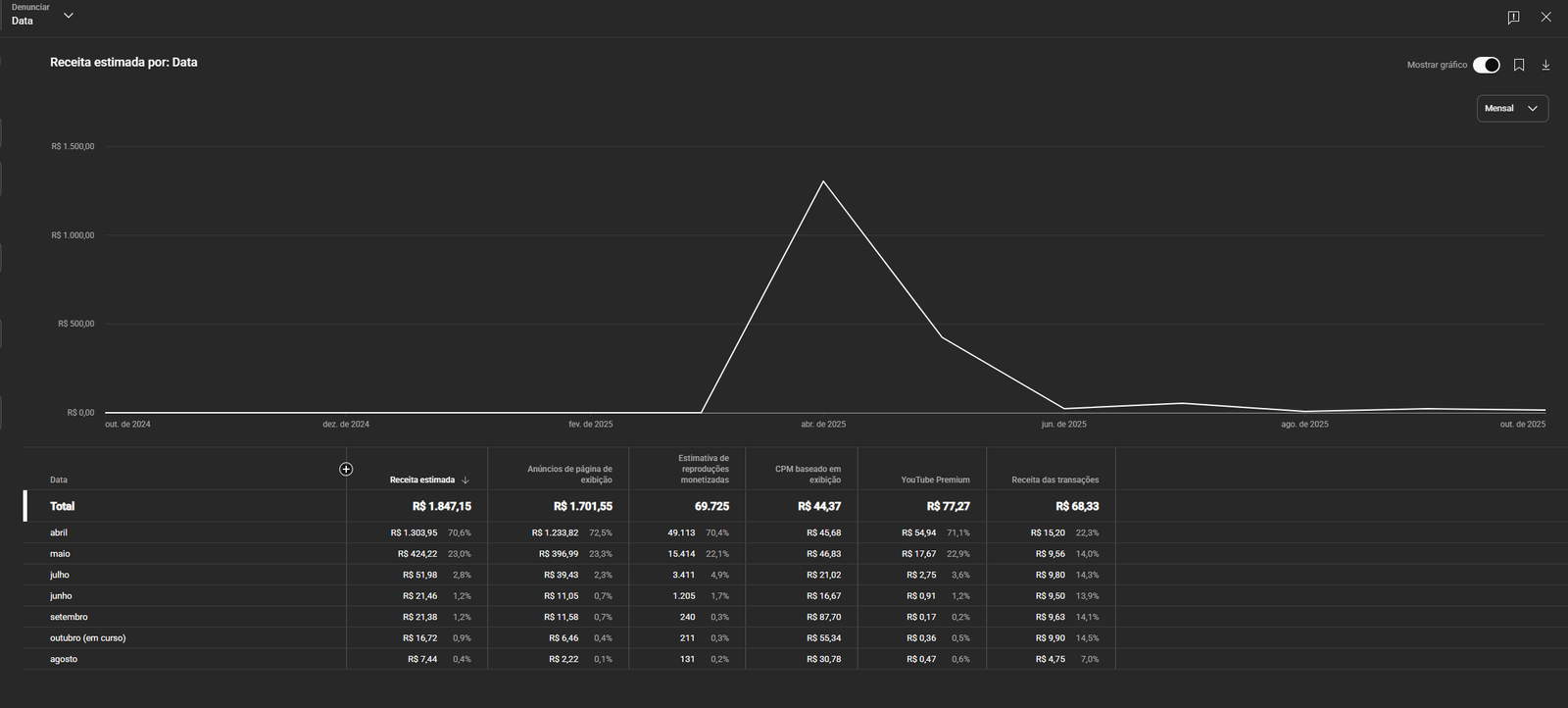The image size is (1568, 708).
Task: Select the Total row
Action: pyautogui.click(x=569, y=506)
